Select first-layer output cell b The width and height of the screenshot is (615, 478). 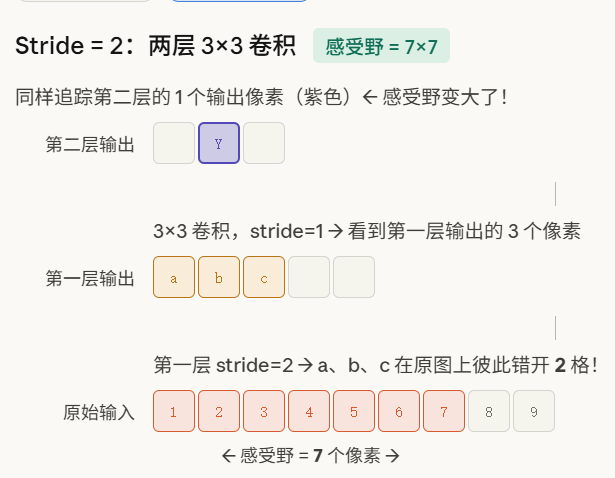click(x=219, y=277)
